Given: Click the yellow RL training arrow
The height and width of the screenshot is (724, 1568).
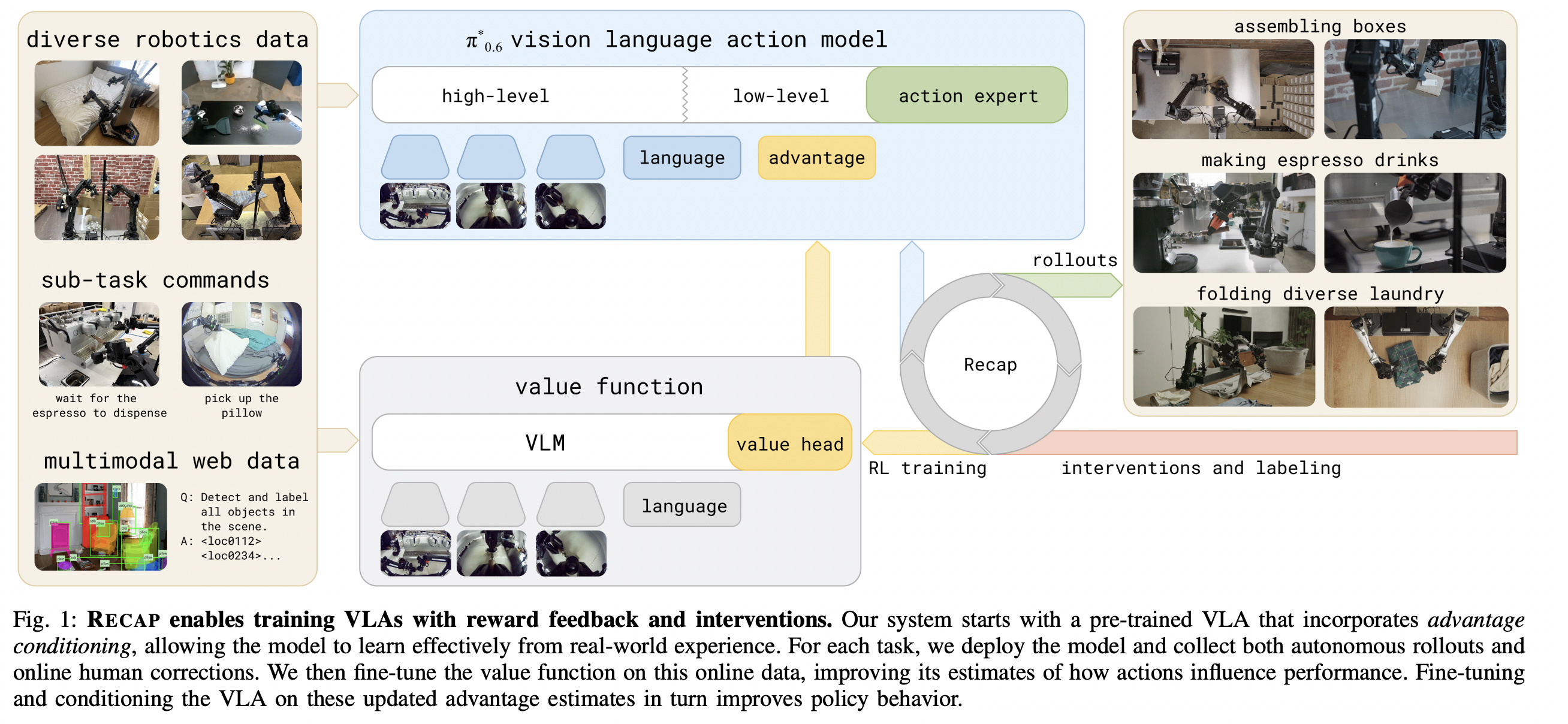Looking at the screenshot, I should [x=901, y=442].
